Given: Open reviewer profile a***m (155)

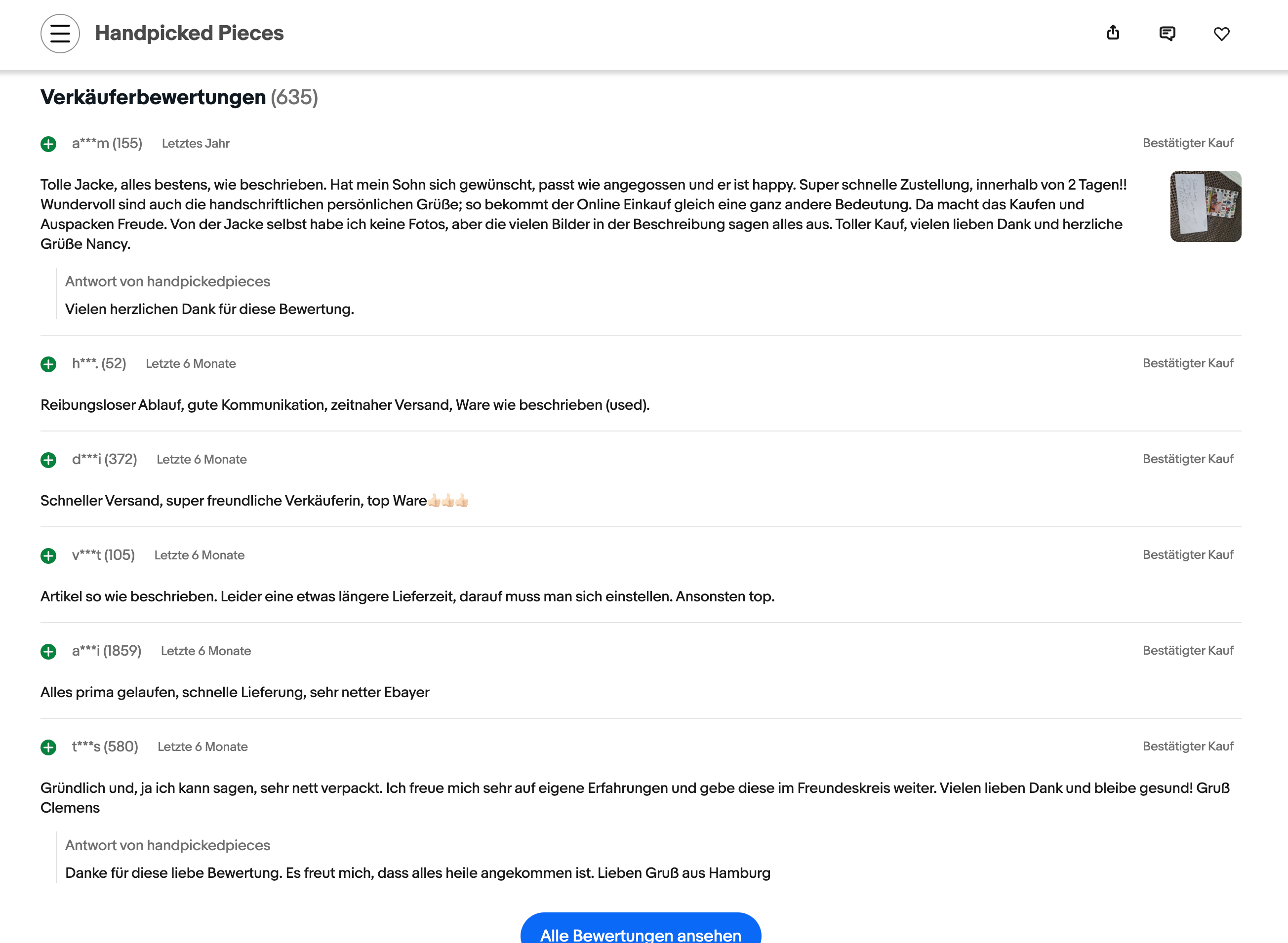Looking at the screenshot, I should (107, 143).
